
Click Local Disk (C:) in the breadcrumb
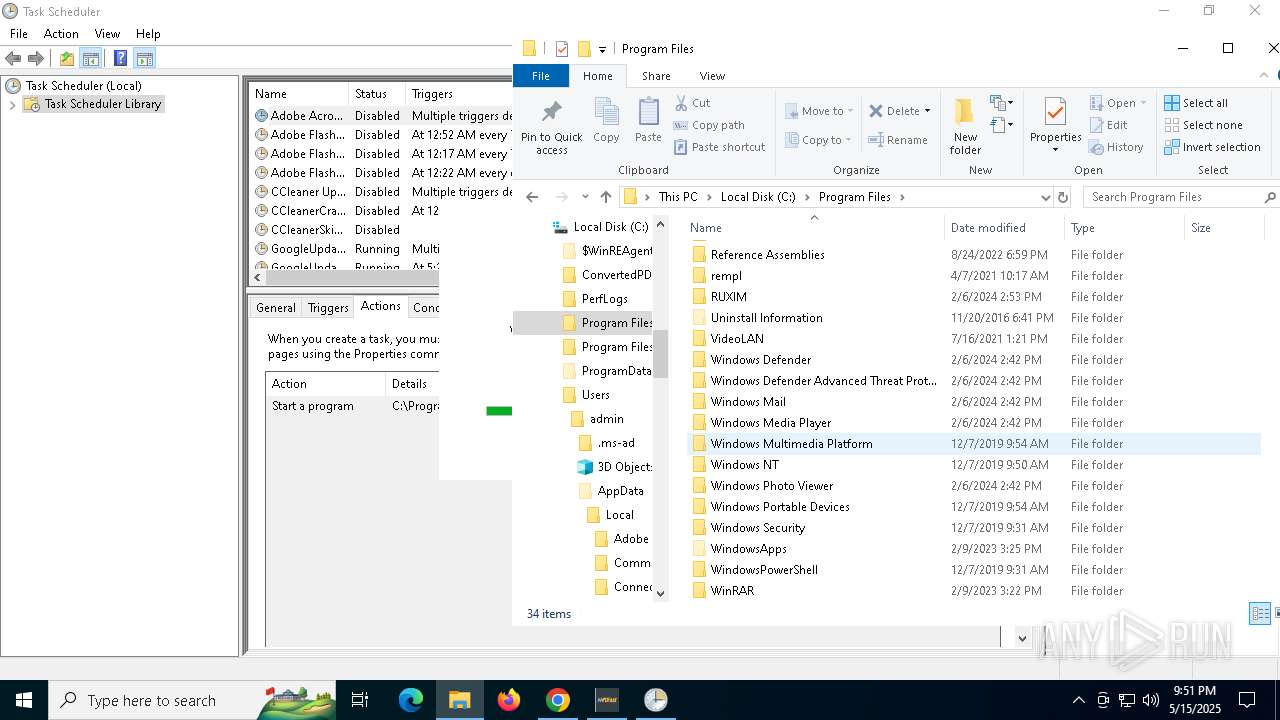click(x=758, y=197)
